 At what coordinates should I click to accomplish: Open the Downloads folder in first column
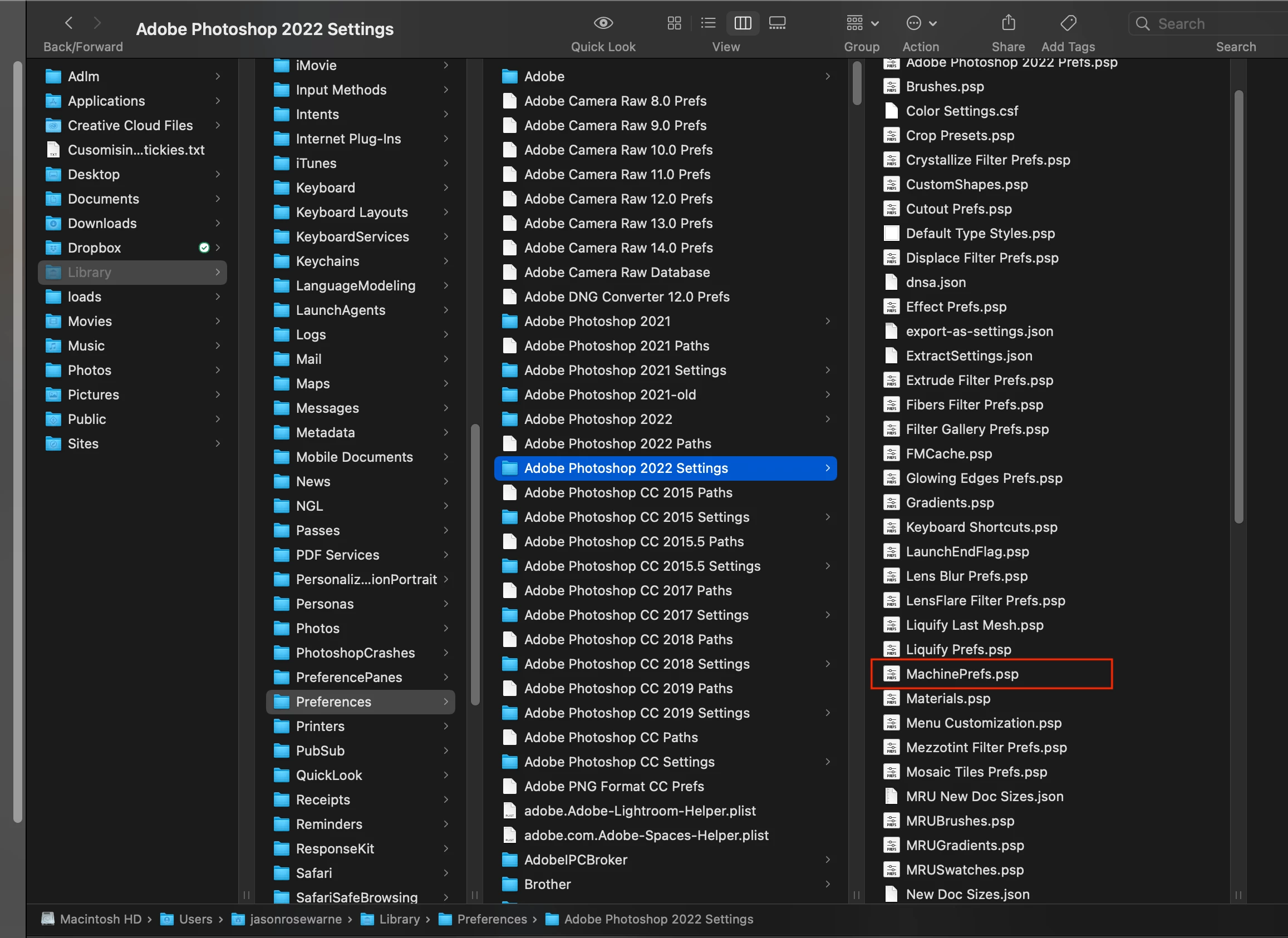102,223
